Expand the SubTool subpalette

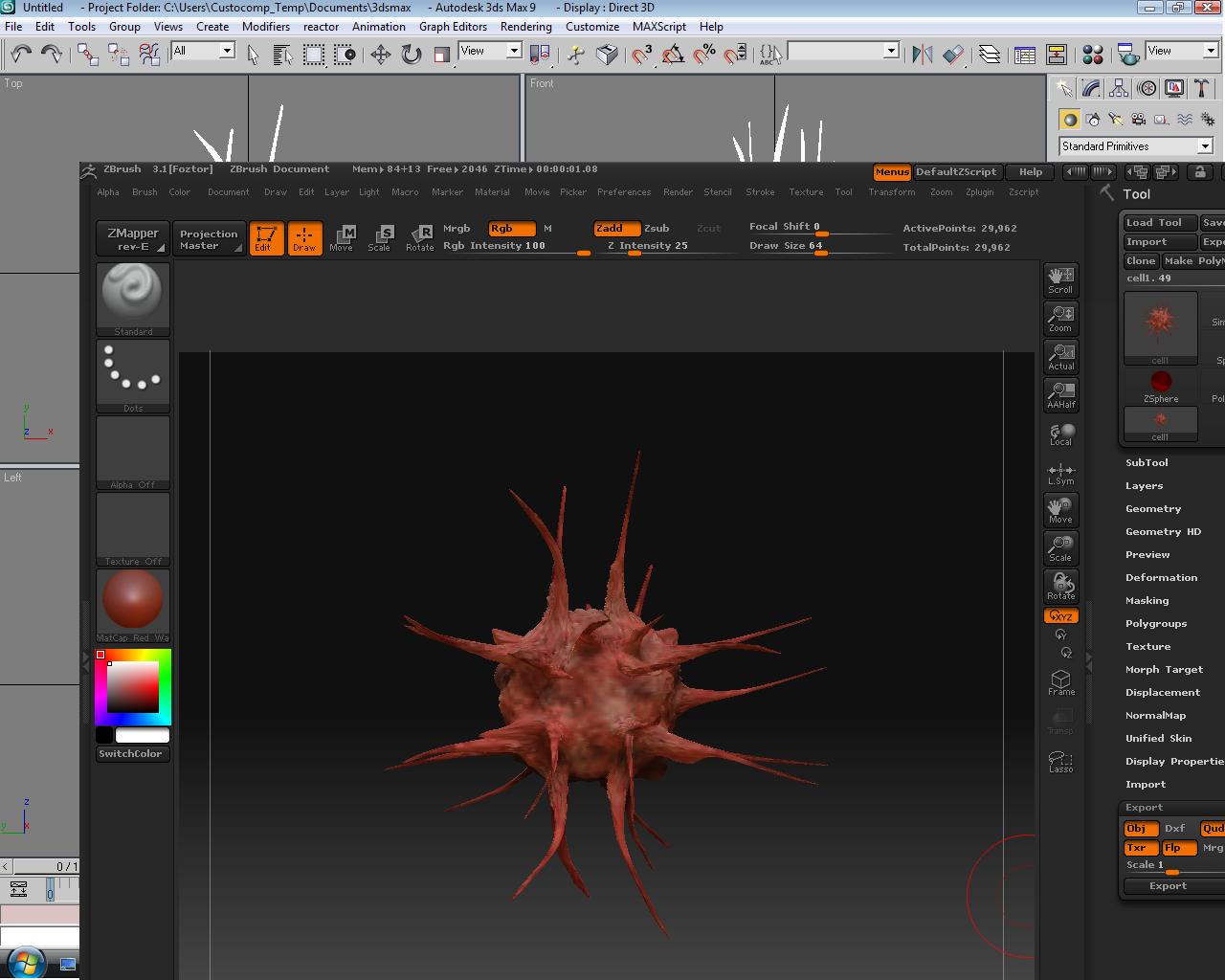click(x=1147, y=463)
